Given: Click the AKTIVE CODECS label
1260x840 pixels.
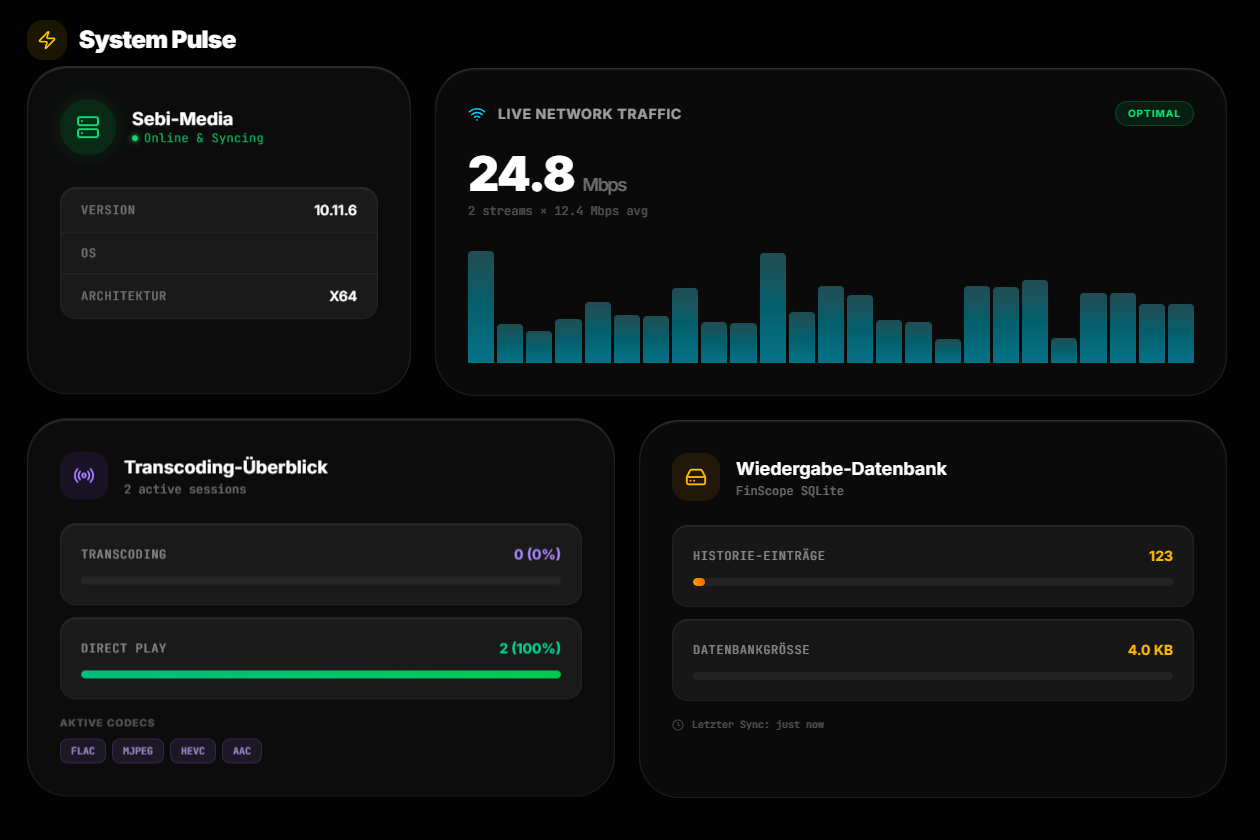Looking at the screenshot, I should pos(107,723).
